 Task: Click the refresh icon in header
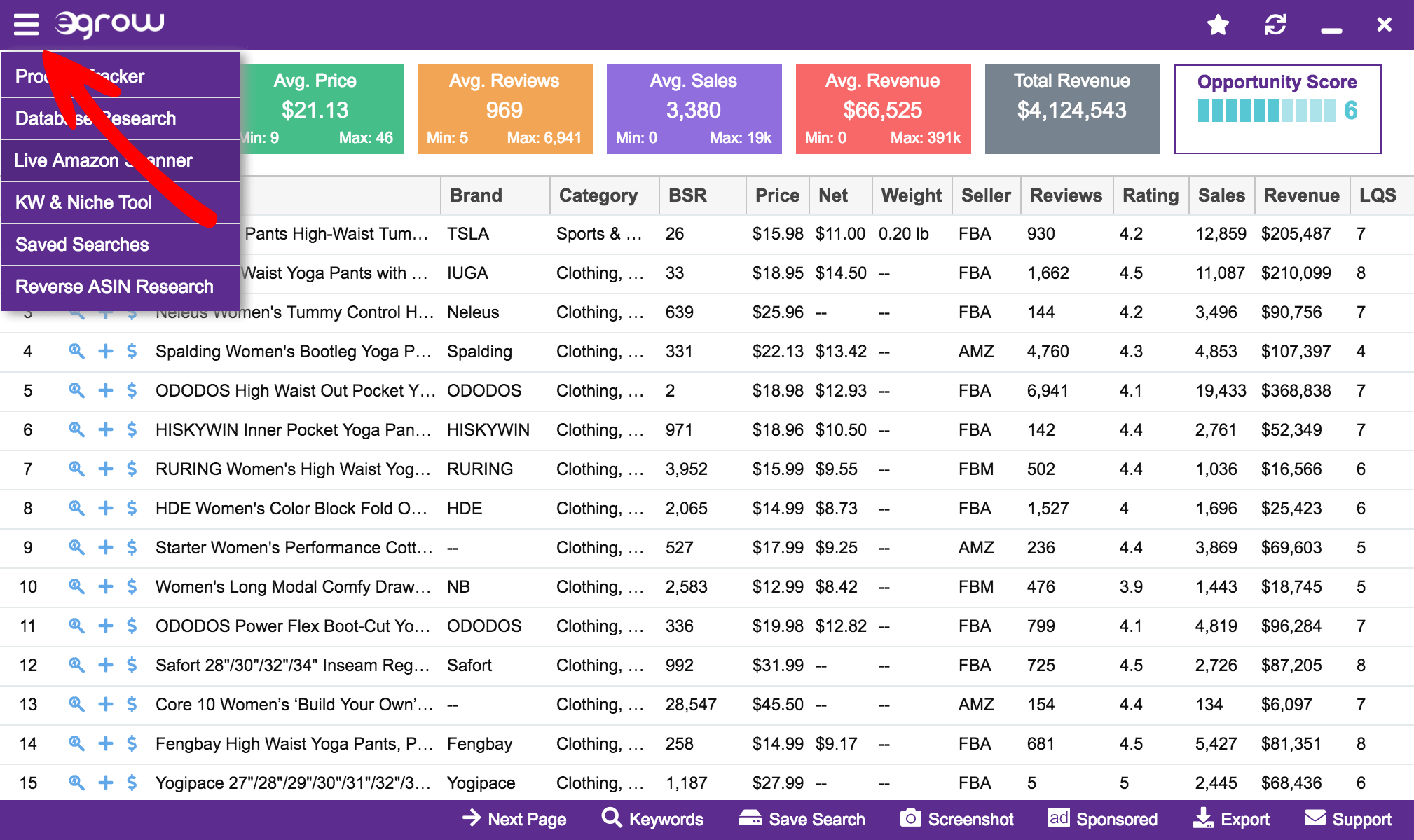point(1275,25)
